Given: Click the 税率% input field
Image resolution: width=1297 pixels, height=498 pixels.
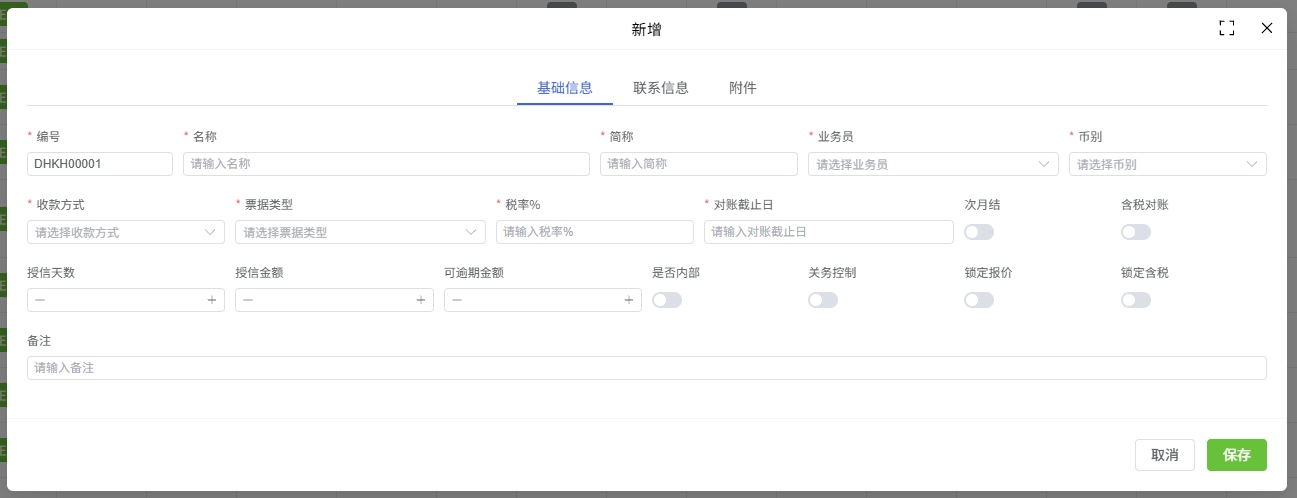Looking at the screenshot, I should [595, 232].
